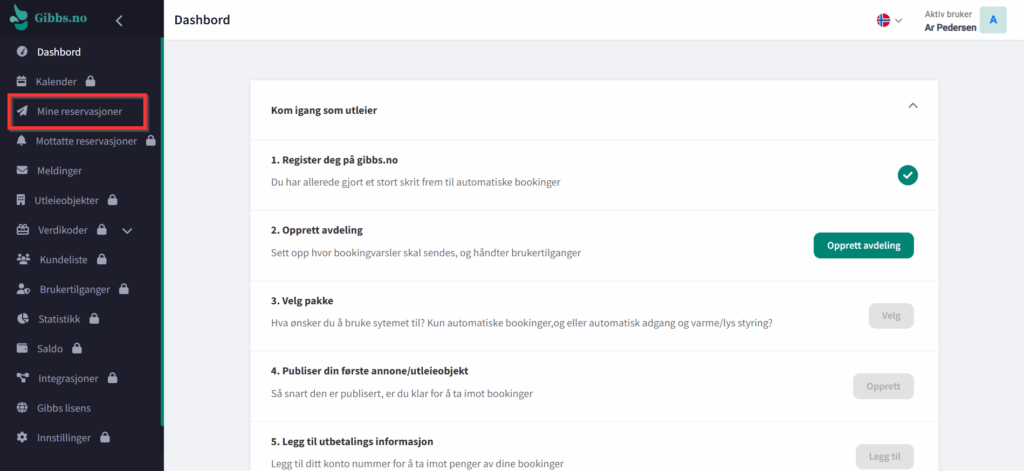Collapse the Kom igang som utleier panel
The width and height of the screenshot is (1024, 471).
pos(912,105)
